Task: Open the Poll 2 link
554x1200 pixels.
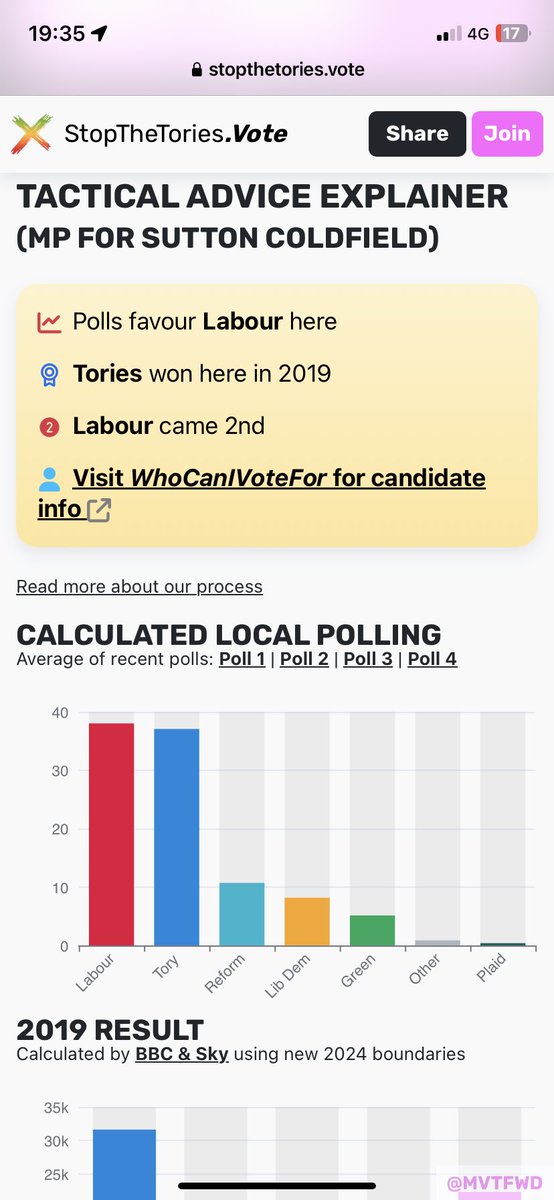Action: 304,659
